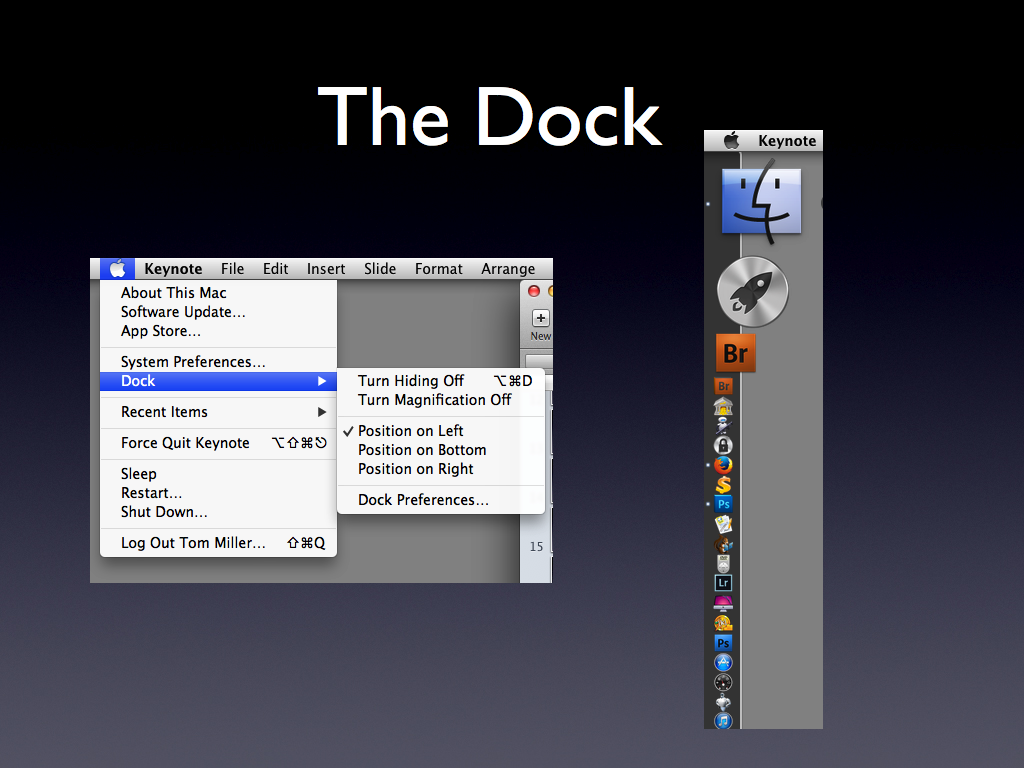Choose About This Mac
The width and height of the screenshot is (1024, 768).
pyautogui.click(x=218, y=293)
